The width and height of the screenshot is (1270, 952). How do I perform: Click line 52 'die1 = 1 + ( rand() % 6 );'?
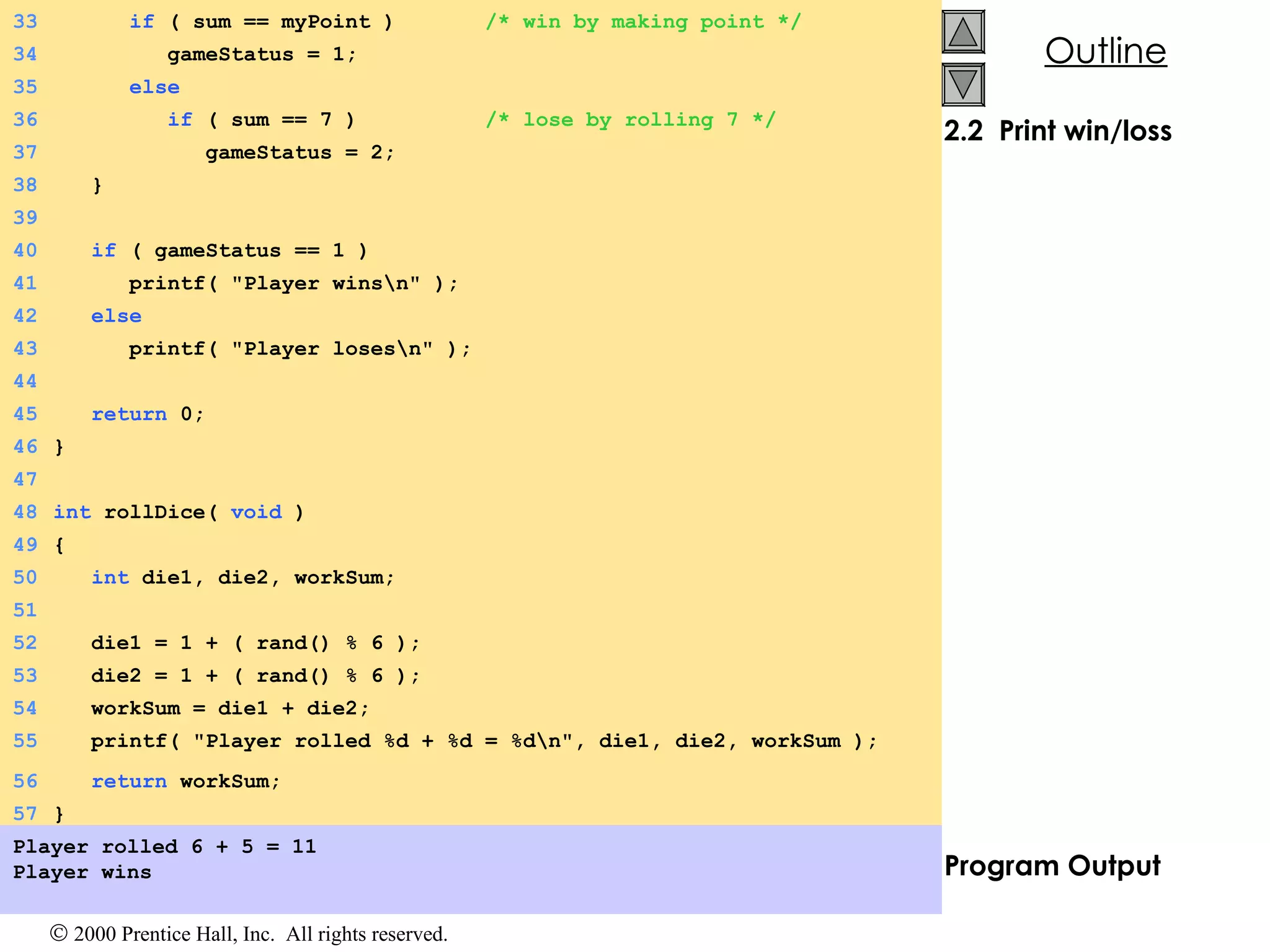click(255, 643)
